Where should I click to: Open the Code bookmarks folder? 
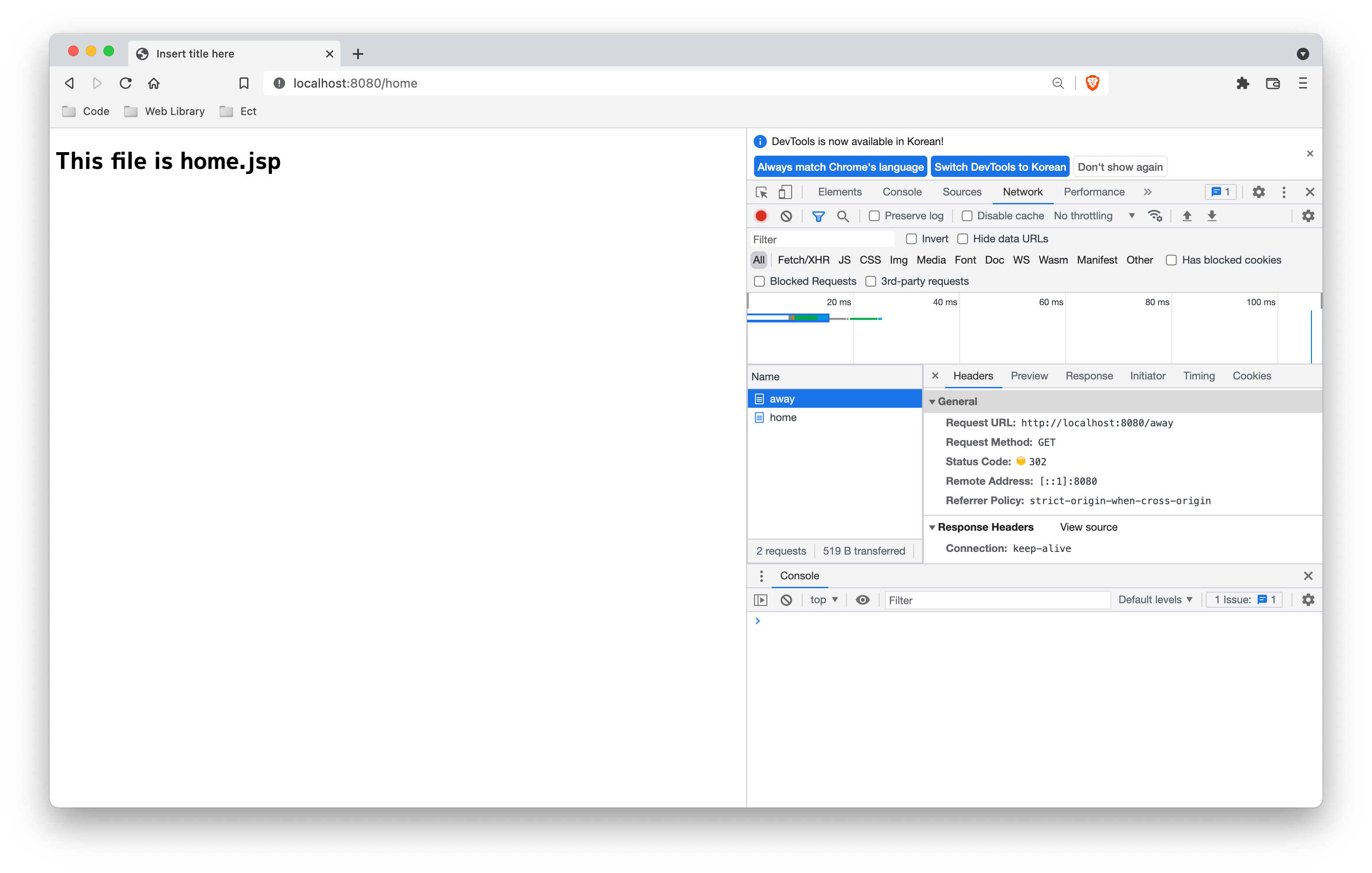(86, 112)
